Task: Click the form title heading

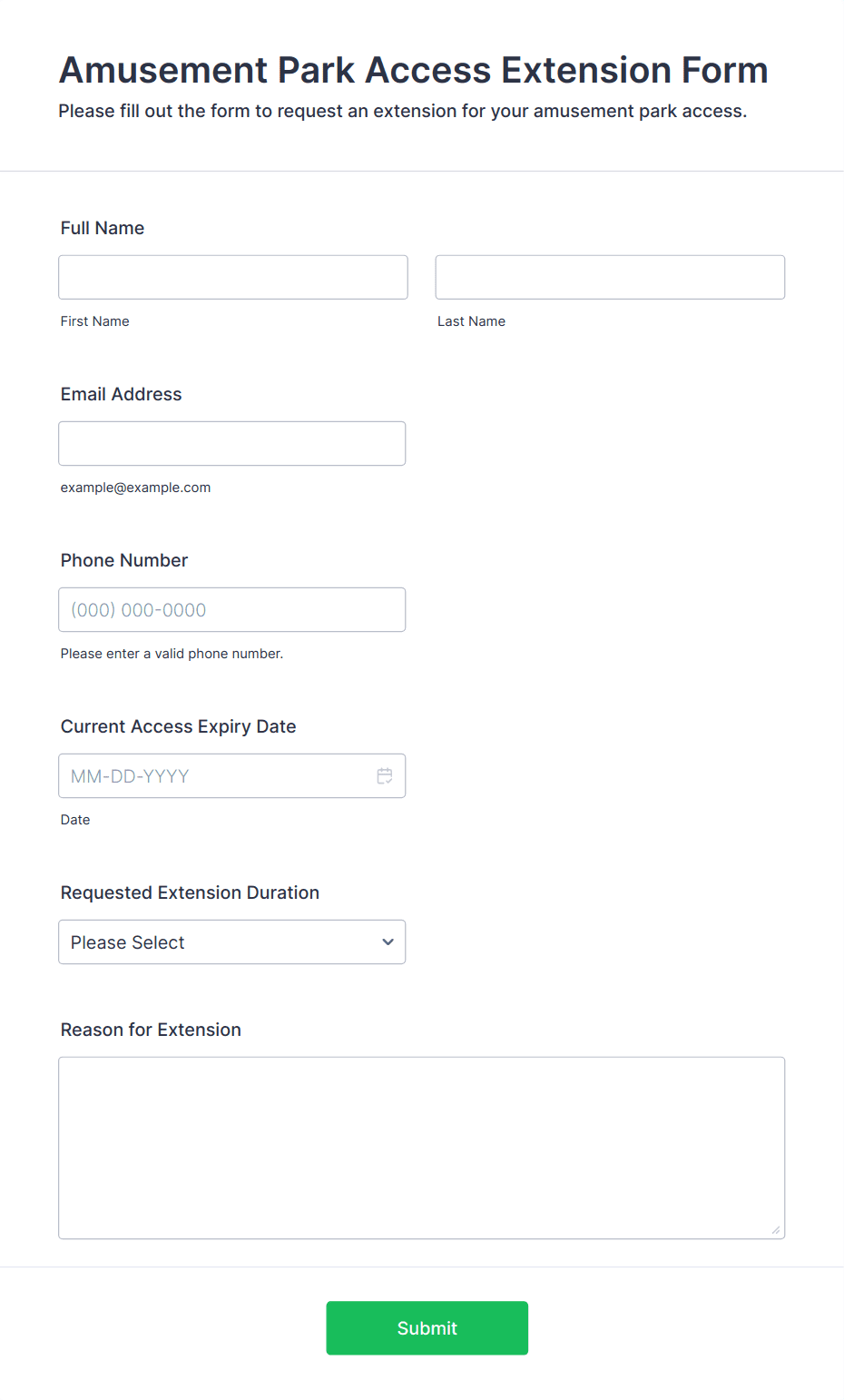Action: point(414,70)
